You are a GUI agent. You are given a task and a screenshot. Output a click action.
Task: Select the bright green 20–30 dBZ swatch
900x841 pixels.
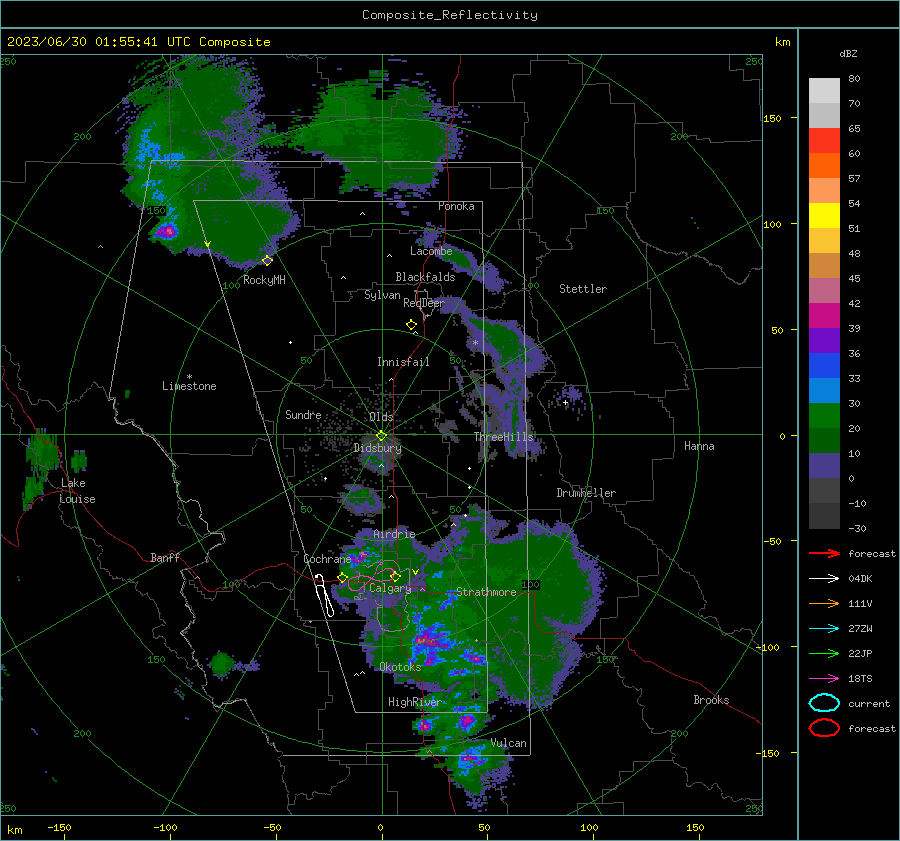tap(824, 416)
